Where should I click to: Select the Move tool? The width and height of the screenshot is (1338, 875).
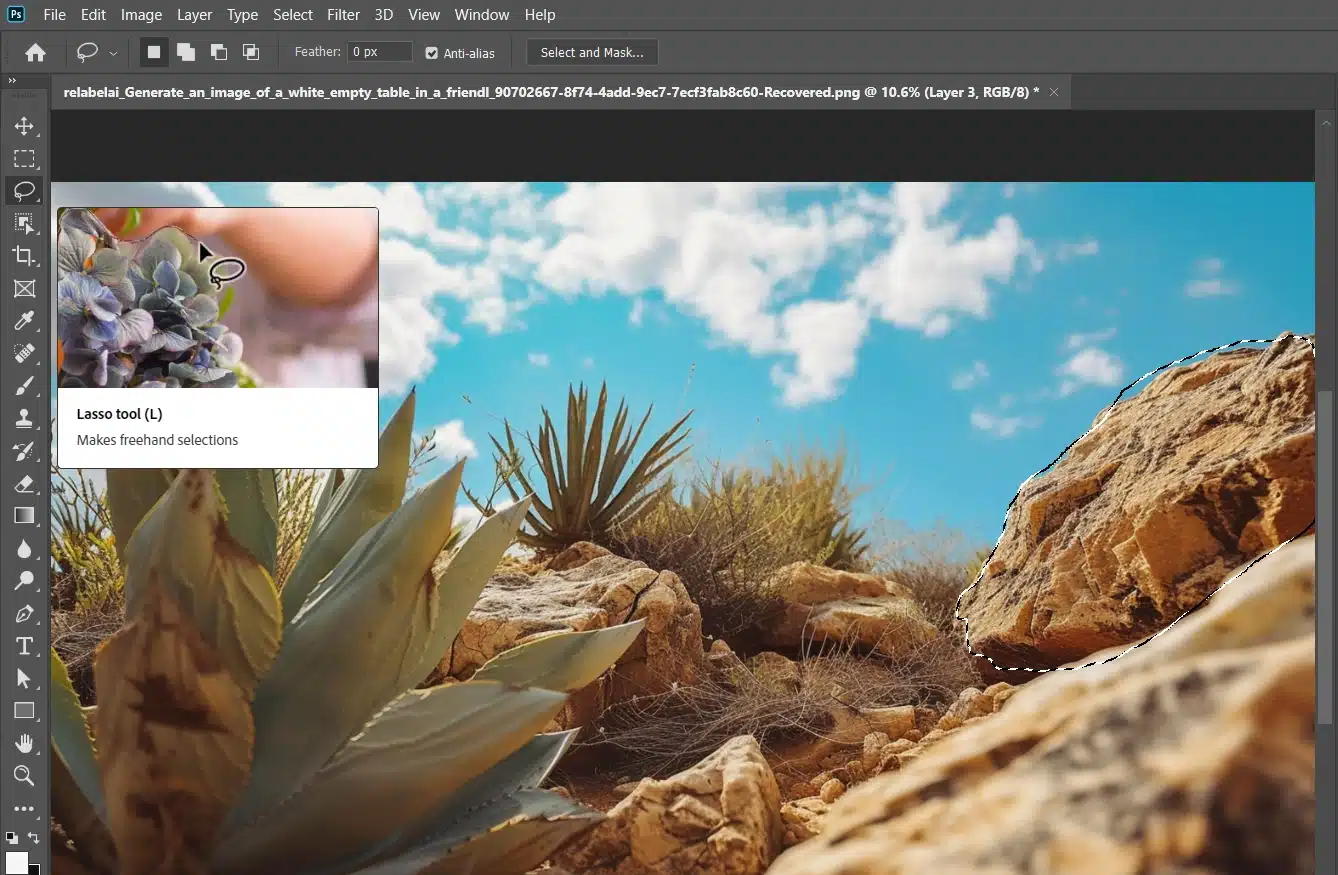(x=24, y=126)
